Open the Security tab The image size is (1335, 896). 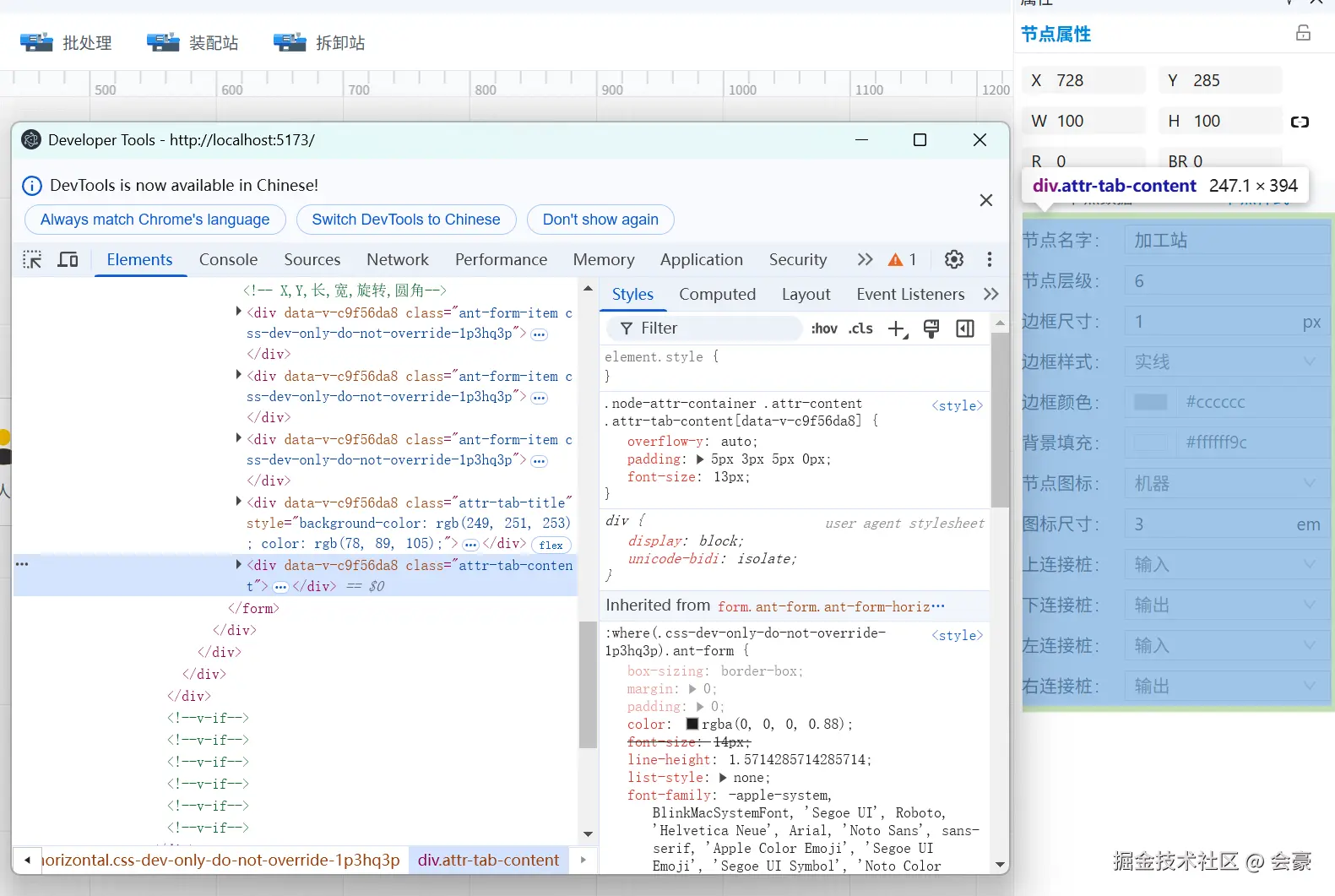coord(798,259)
